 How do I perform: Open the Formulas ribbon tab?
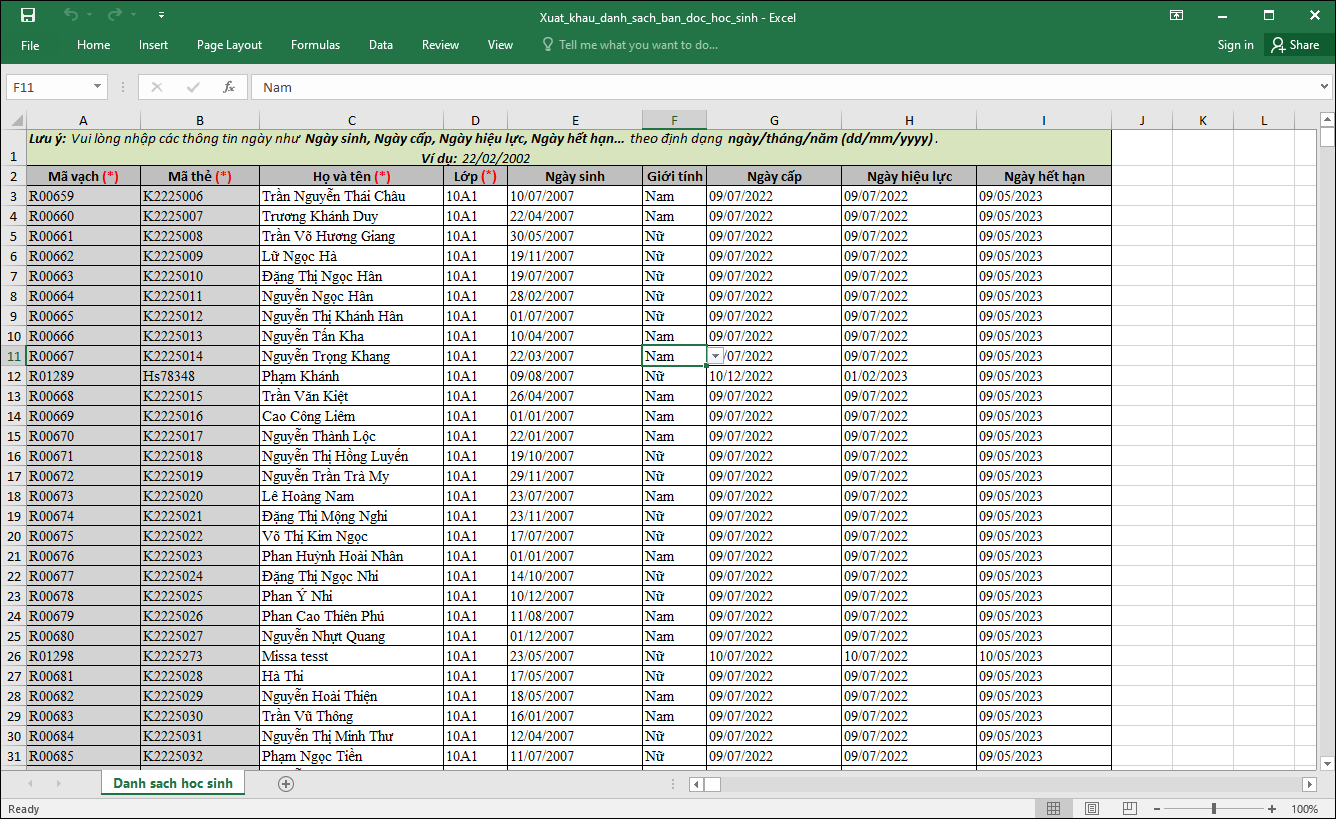click(315, 45)
